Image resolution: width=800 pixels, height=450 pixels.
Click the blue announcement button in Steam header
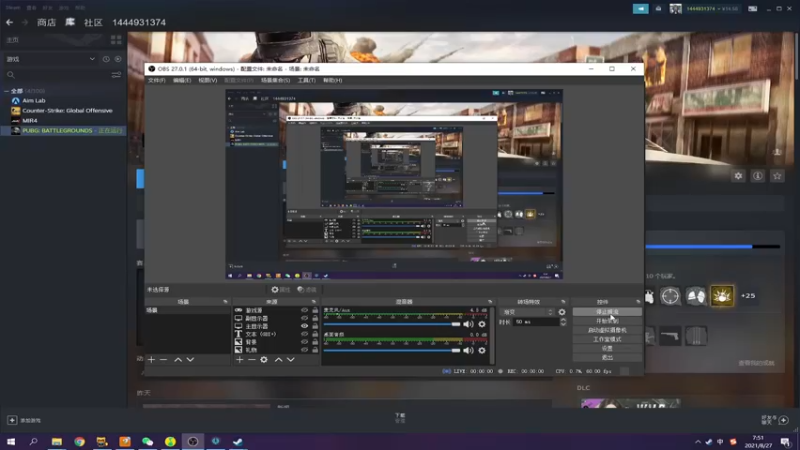point(640,9)
